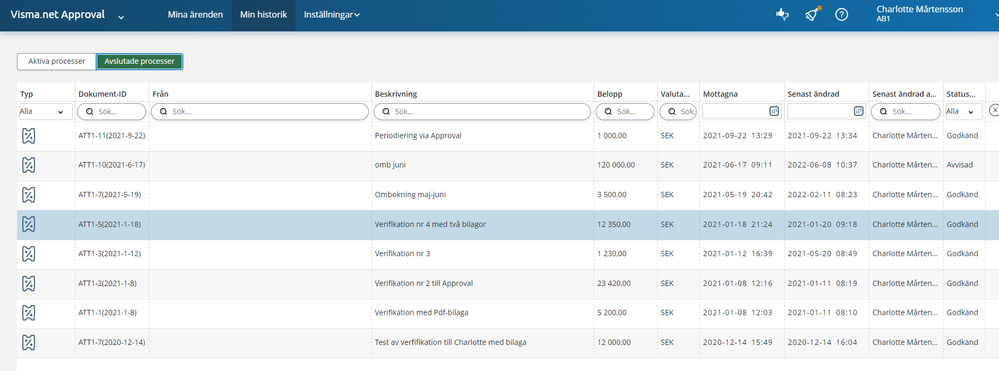This screenshot has height=371, width=999.
Task: Open the help question mark icon
Action: click(841, 15)
